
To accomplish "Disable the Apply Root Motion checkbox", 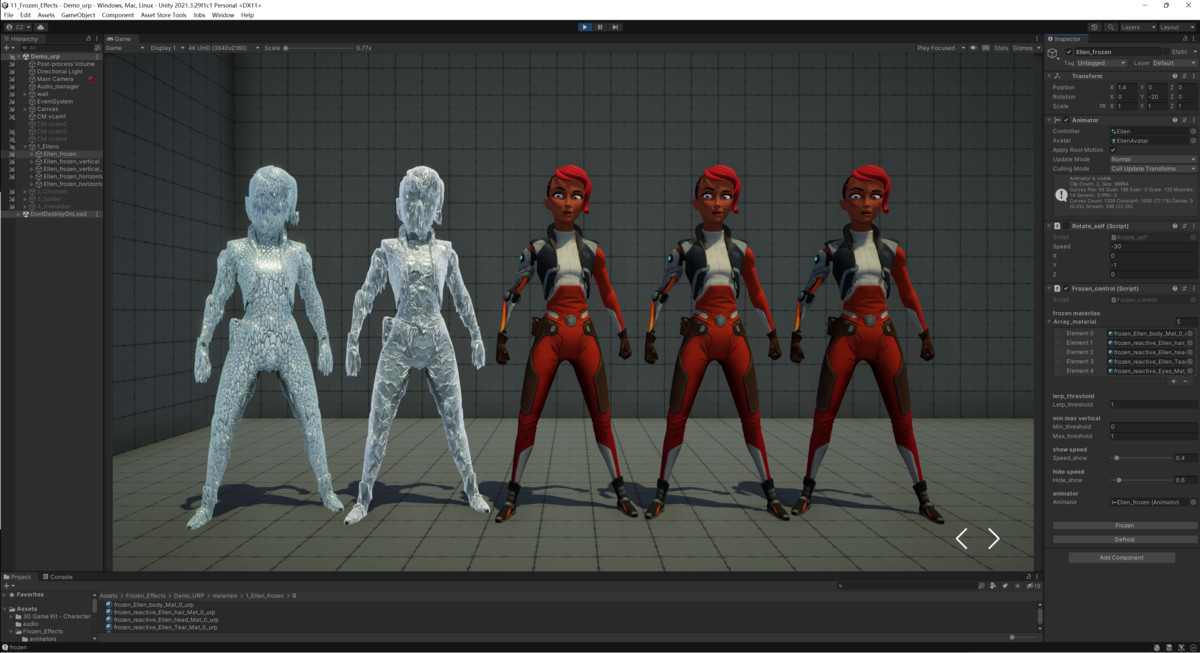I will click(1113, 150).
